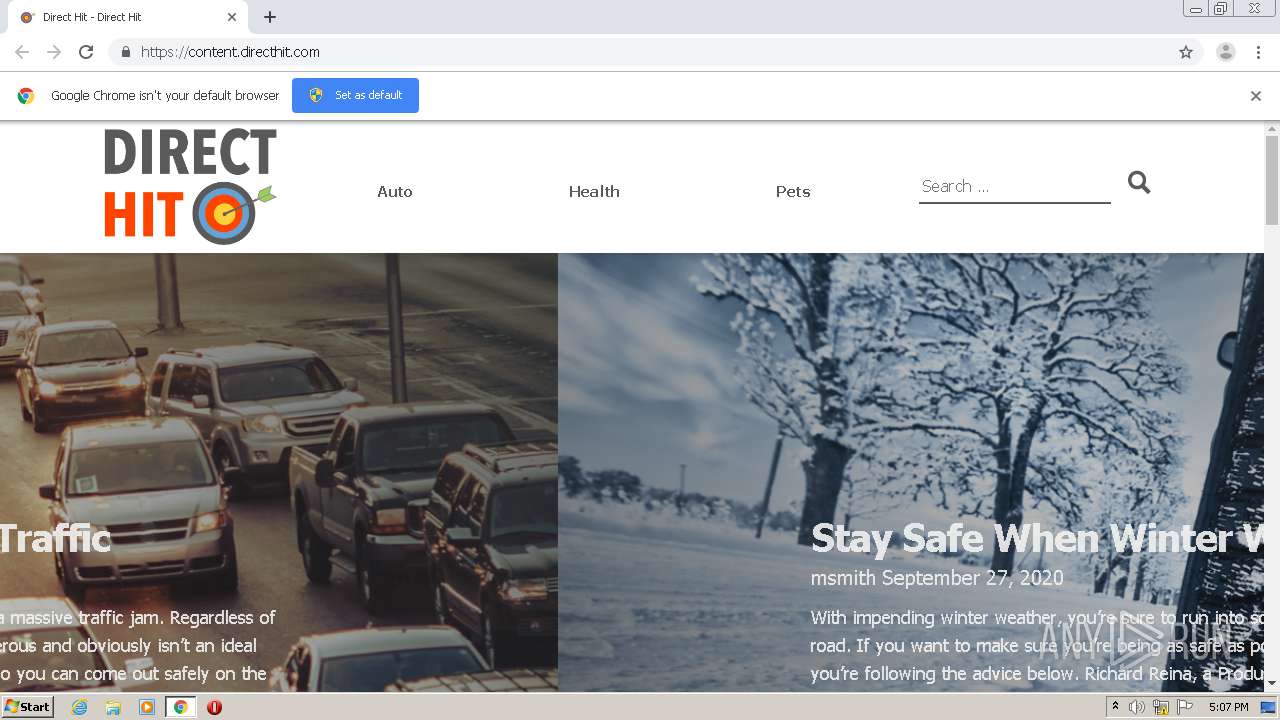Restore down the Chrome window
Image resolution: width=1280 pixels, height=720 pixels.
(1221, 9)
